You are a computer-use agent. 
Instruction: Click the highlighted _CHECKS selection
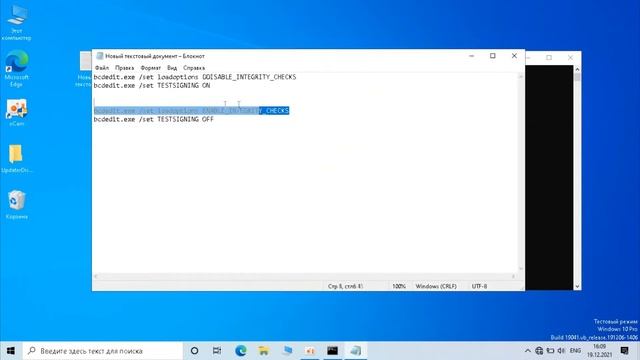[x=274, y=111]
